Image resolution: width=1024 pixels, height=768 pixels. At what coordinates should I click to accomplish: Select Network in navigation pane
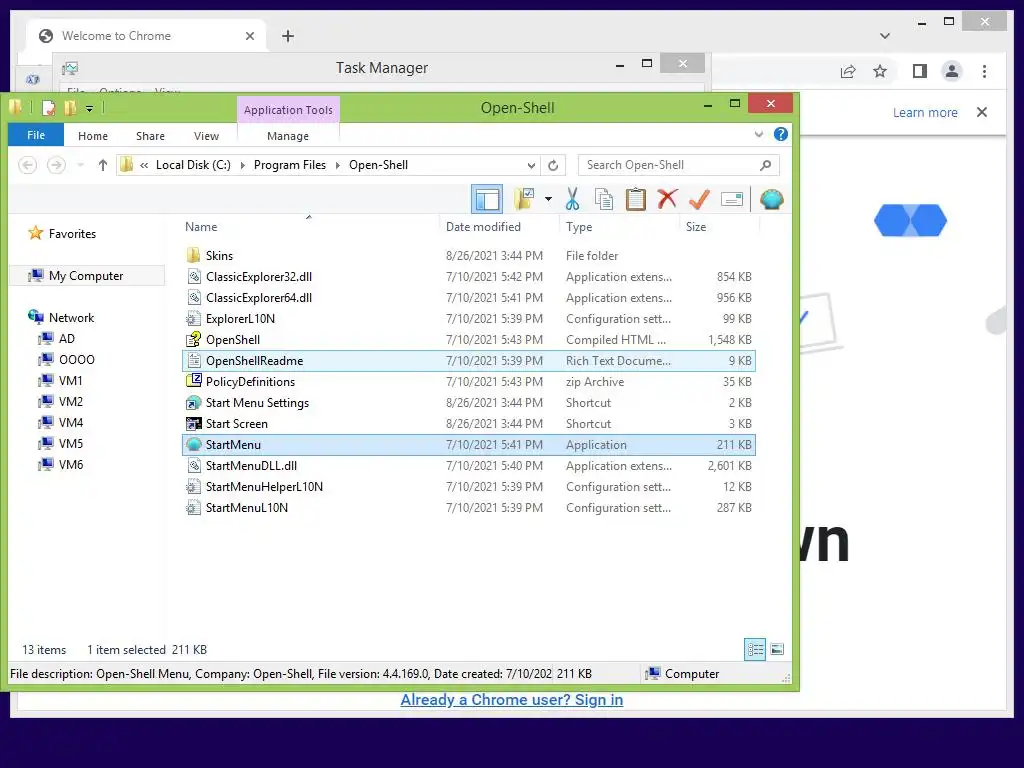click(62, 317)
